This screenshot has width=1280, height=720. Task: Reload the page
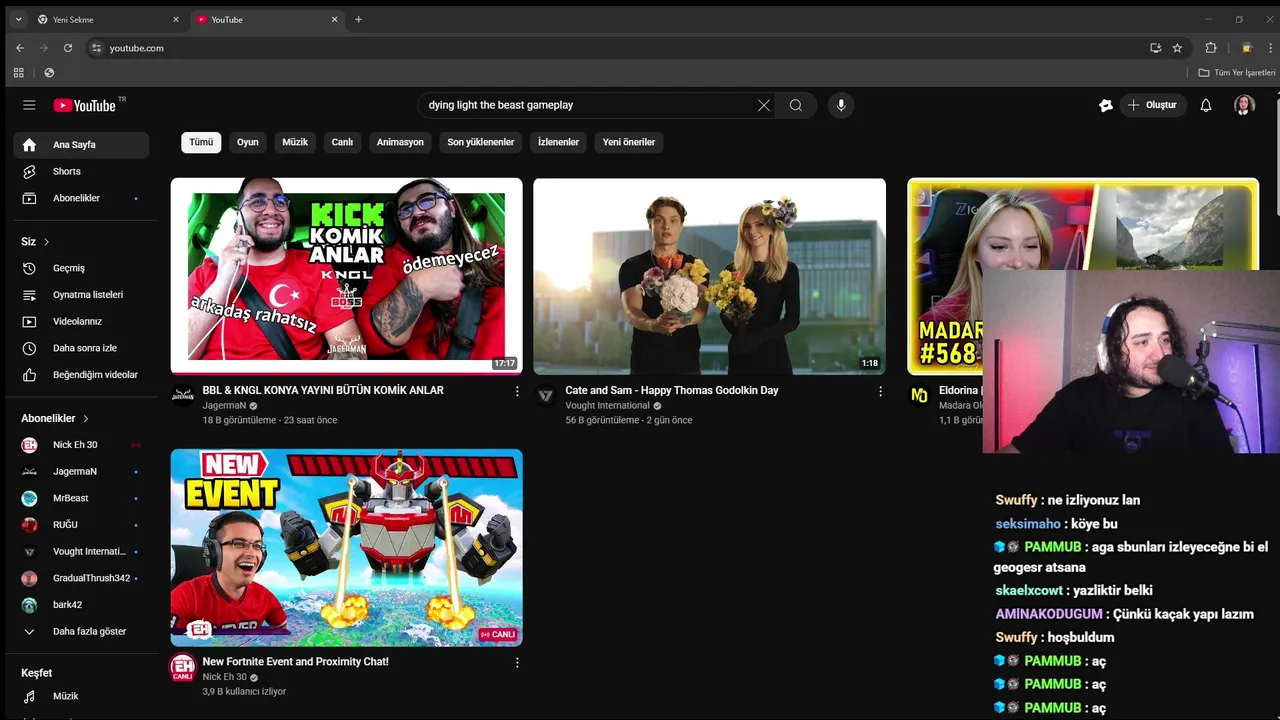68,48
